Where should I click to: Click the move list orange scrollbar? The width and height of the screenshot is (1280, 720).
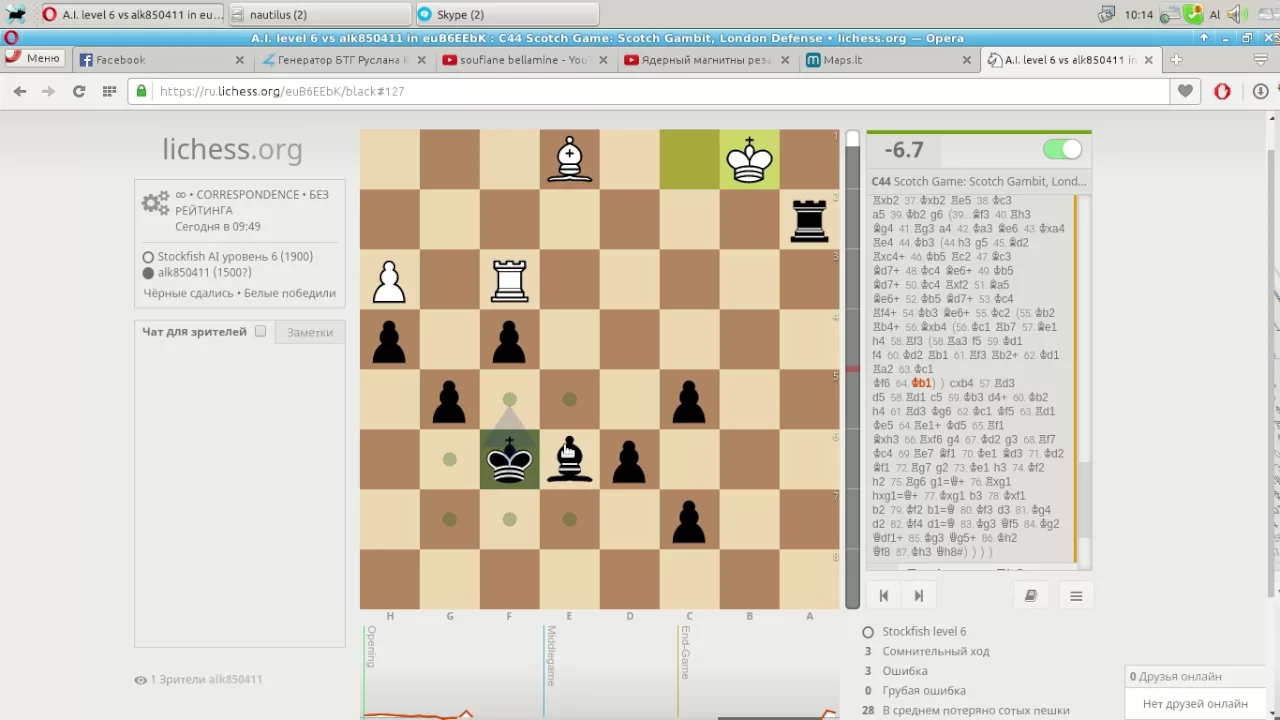pos(1077,378)
